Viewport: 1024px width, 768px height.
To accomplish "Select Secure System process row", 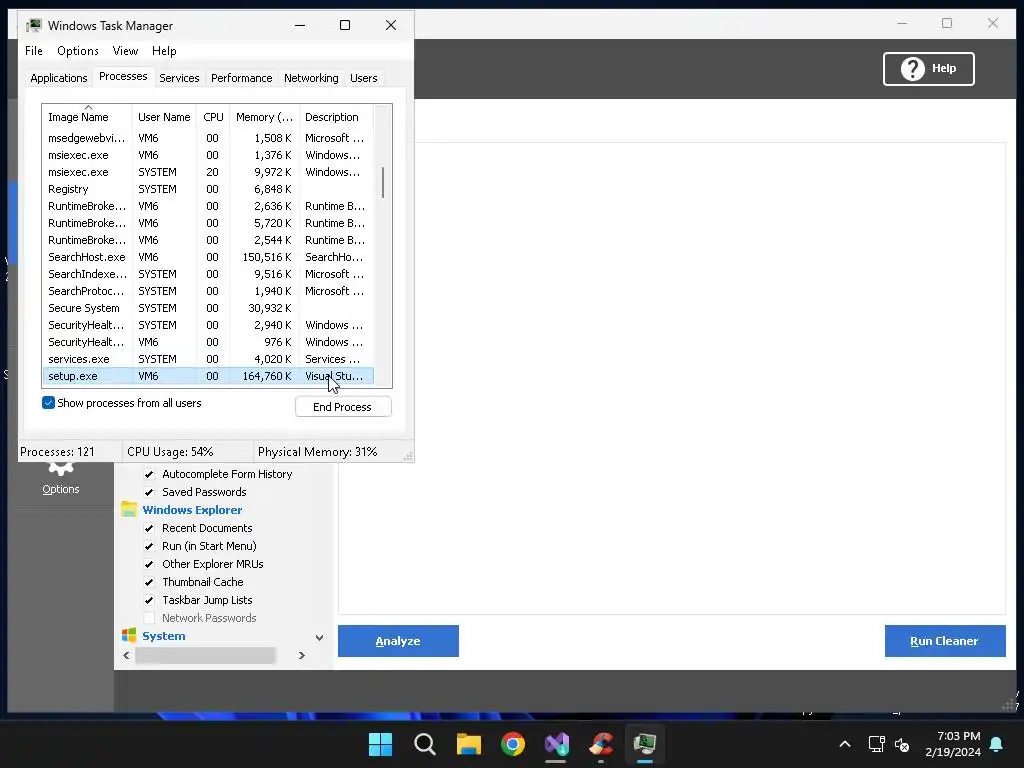I will pyautogui.click(x=208, y=308).
